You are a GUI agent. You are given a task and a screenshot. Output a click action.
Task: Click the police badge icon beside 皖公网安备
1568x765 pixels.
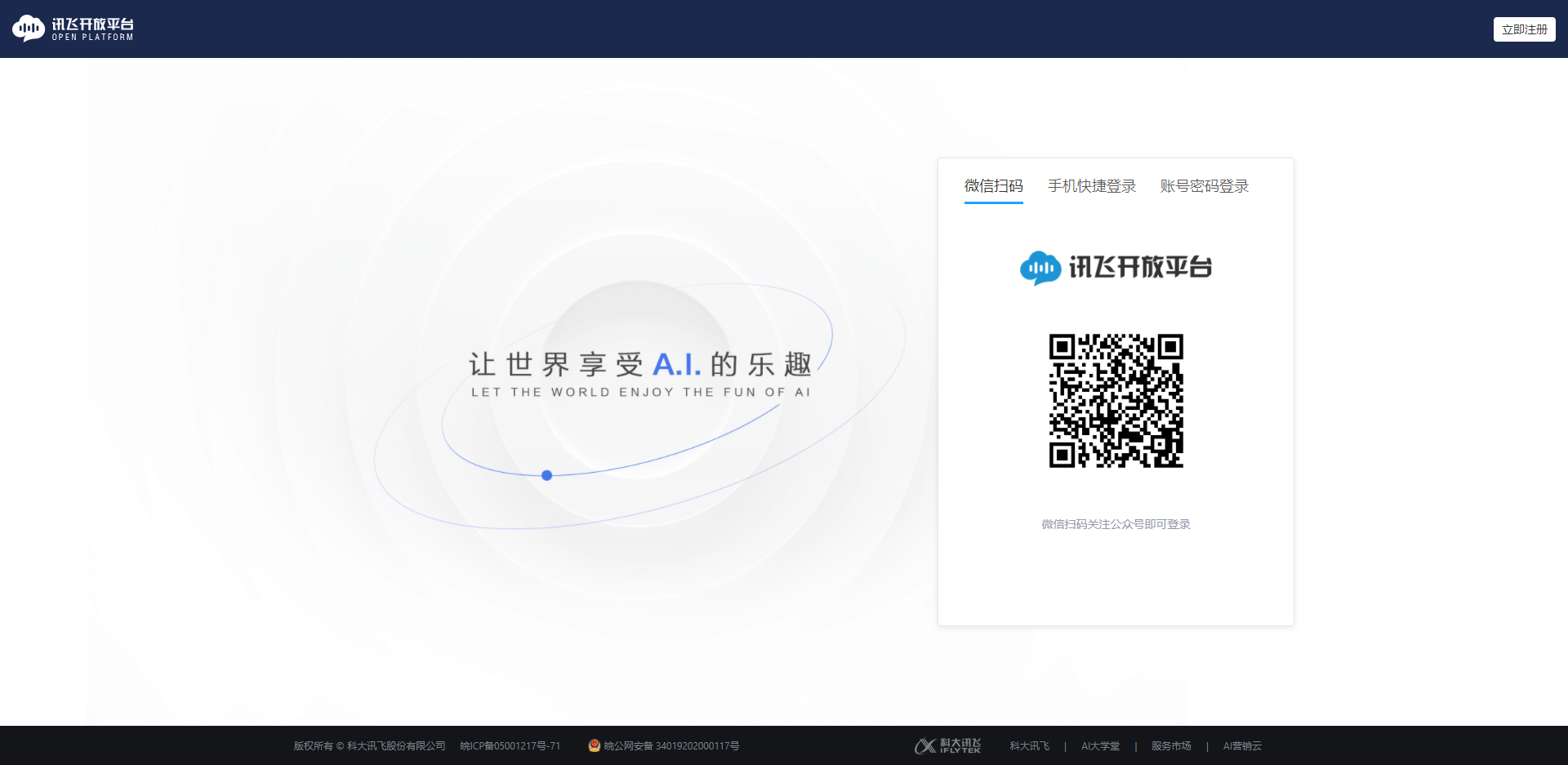pyautogui.click(x=594, y=745)
